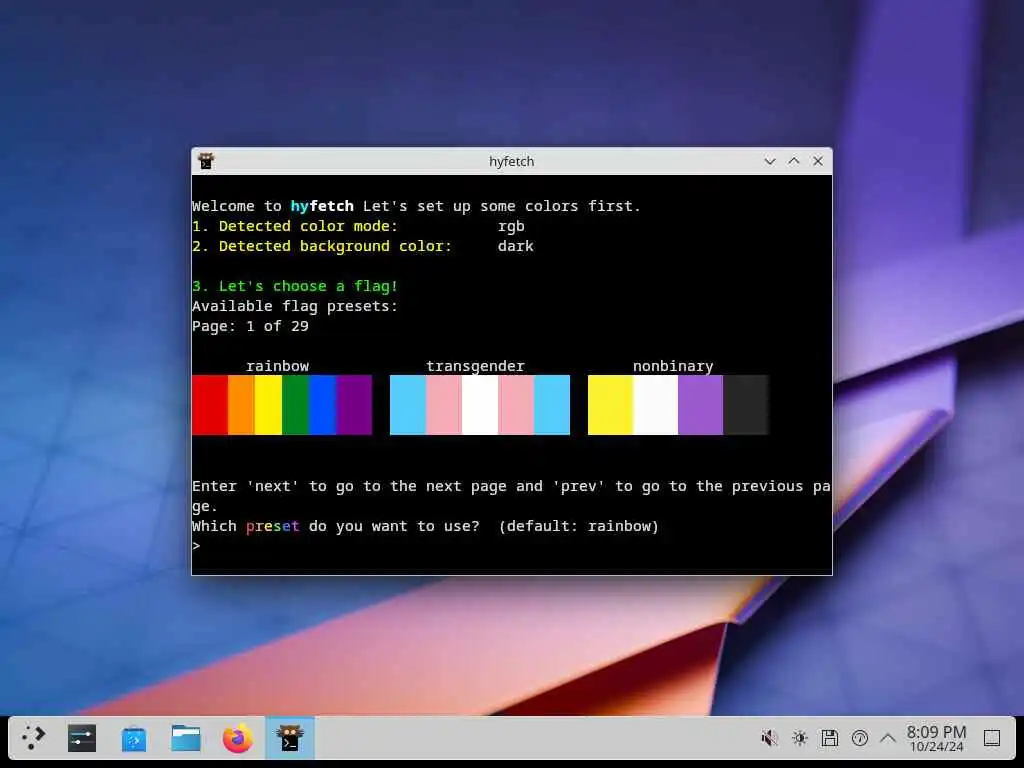Screen dimensions: 1024x768
Task: Click "Let's choose a flag!" heading
Action: coord(295,286)
